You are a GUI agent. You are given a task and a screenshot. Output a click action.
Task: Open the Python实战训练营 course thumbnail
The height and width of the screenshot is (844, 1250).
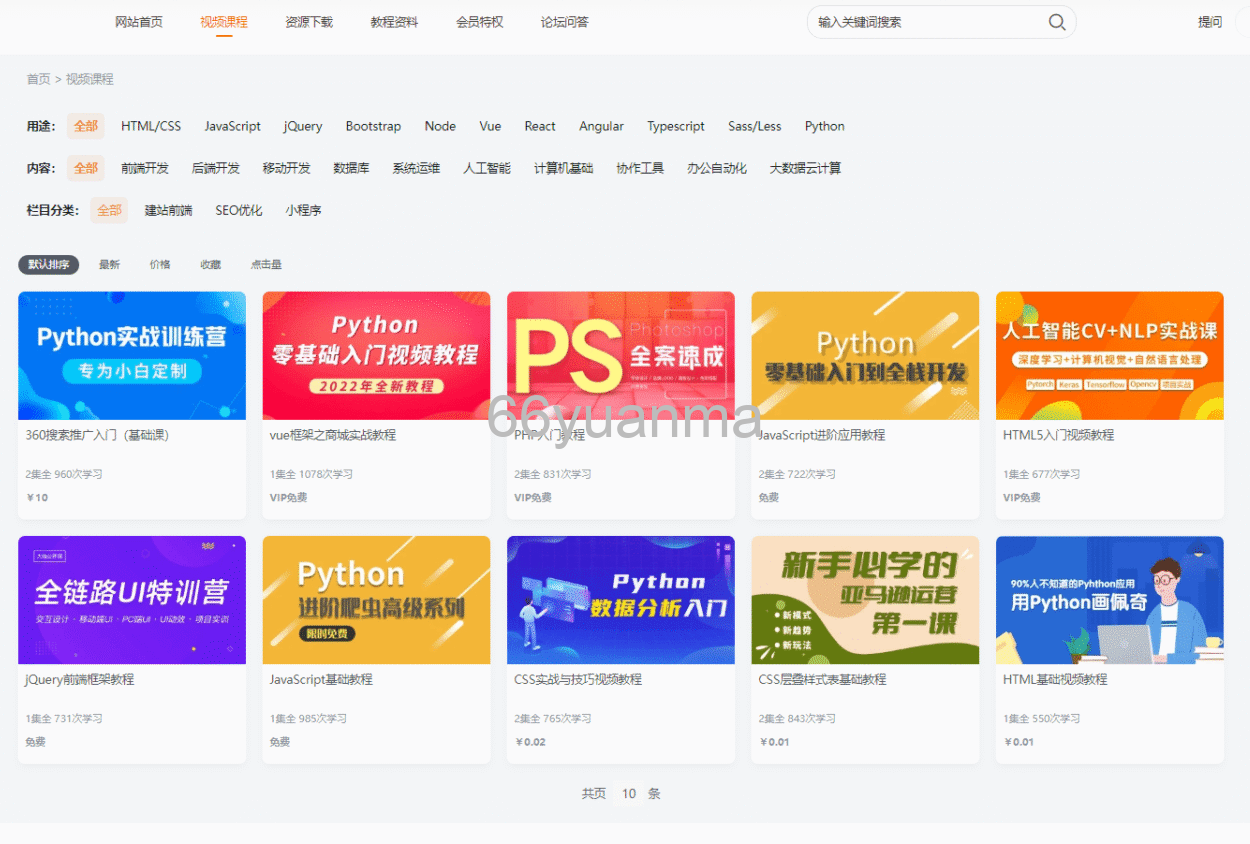coord(132,356)
